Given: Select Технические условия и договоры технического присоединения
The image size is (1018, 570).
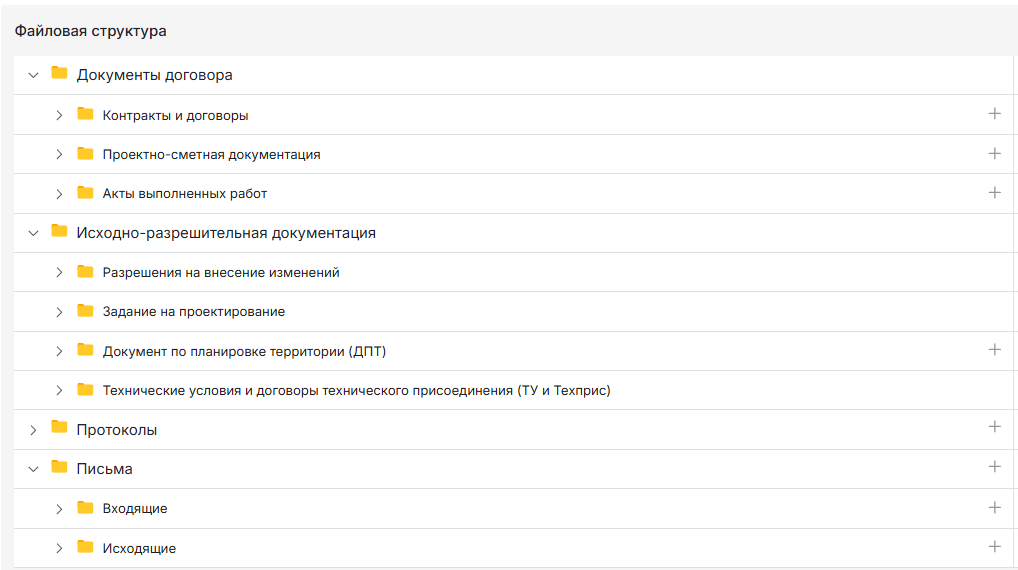Looking at the screenshot, I should (356, 390).
